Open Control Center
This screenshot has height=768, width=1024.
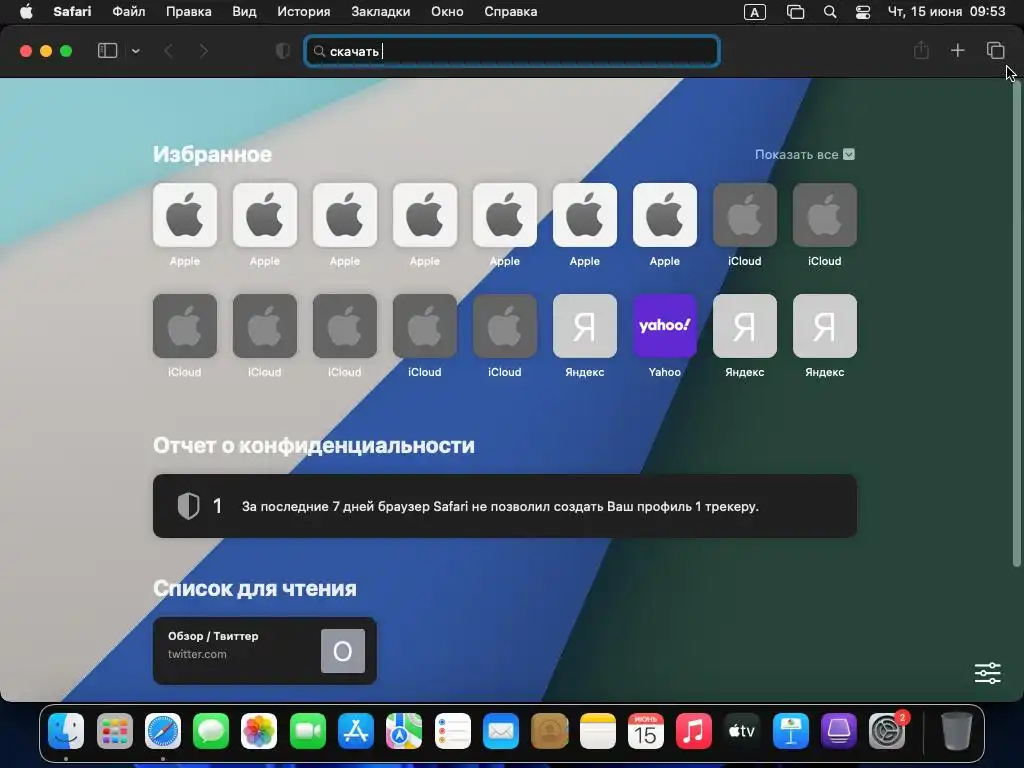(x=863, y=12)
